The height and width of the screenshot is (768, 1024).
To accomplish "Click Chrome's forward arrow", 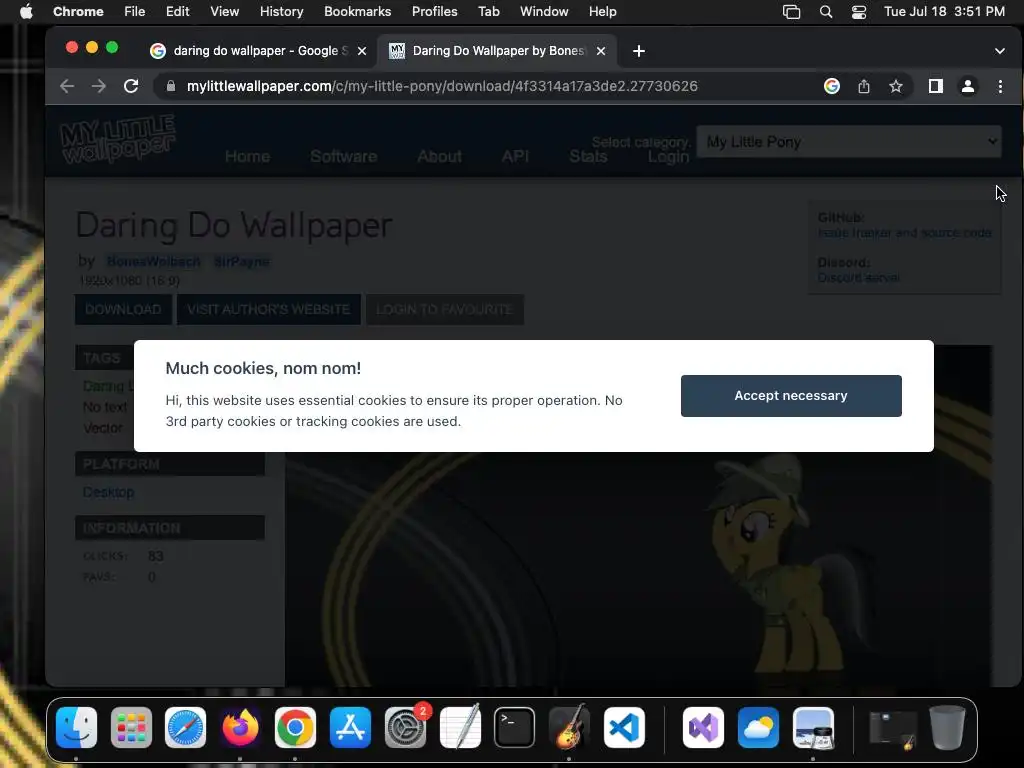I will pyautogui.click(x=99, y=86).
